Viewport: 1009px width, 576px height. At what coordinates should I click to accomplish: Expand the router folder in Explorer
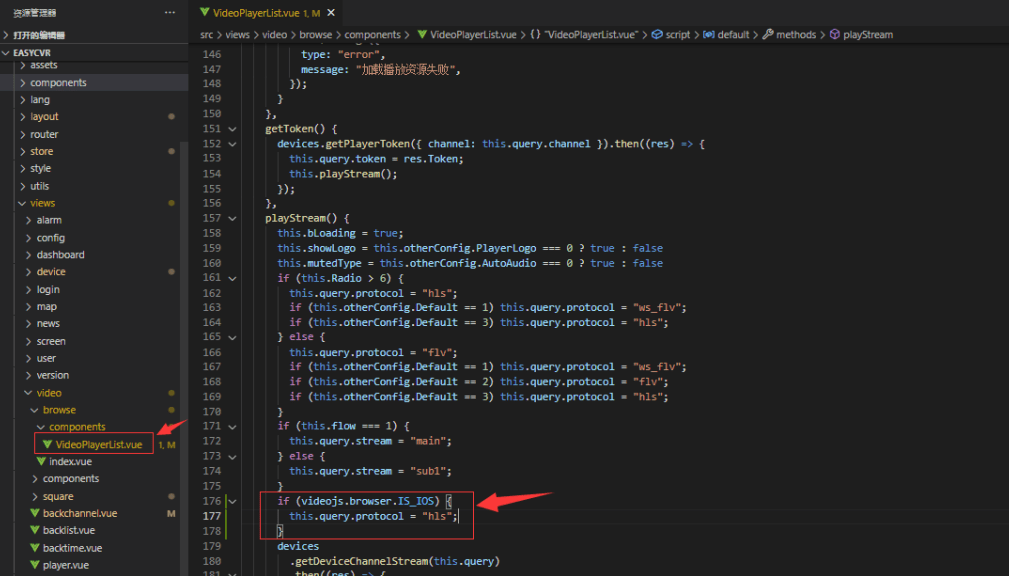(x=43, y=134)
